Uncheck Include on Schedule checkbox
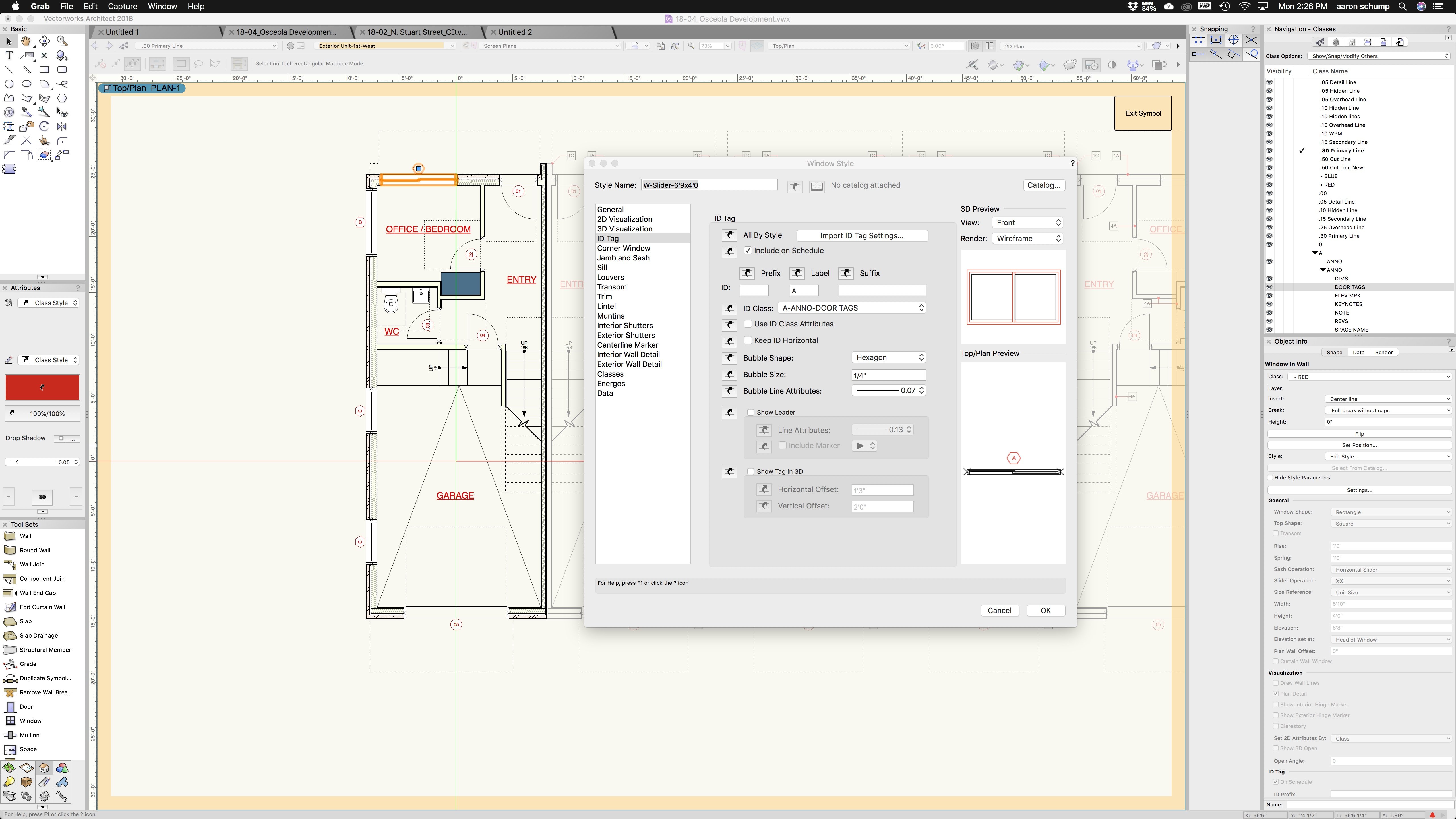1456x819 pixels. click(x=748, y=250)
